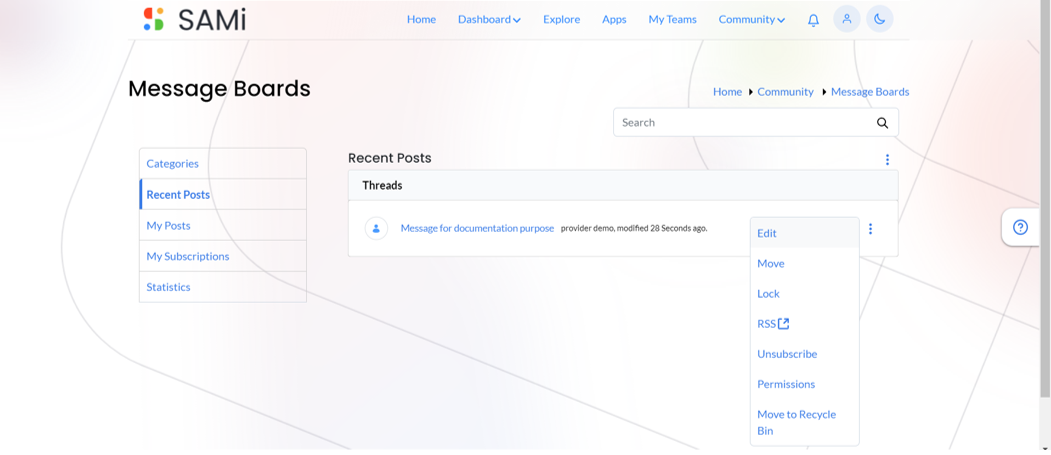Viewport: 1051px width, 455px height.
Task: Open the help question mark button
Action: (1020, 227)
